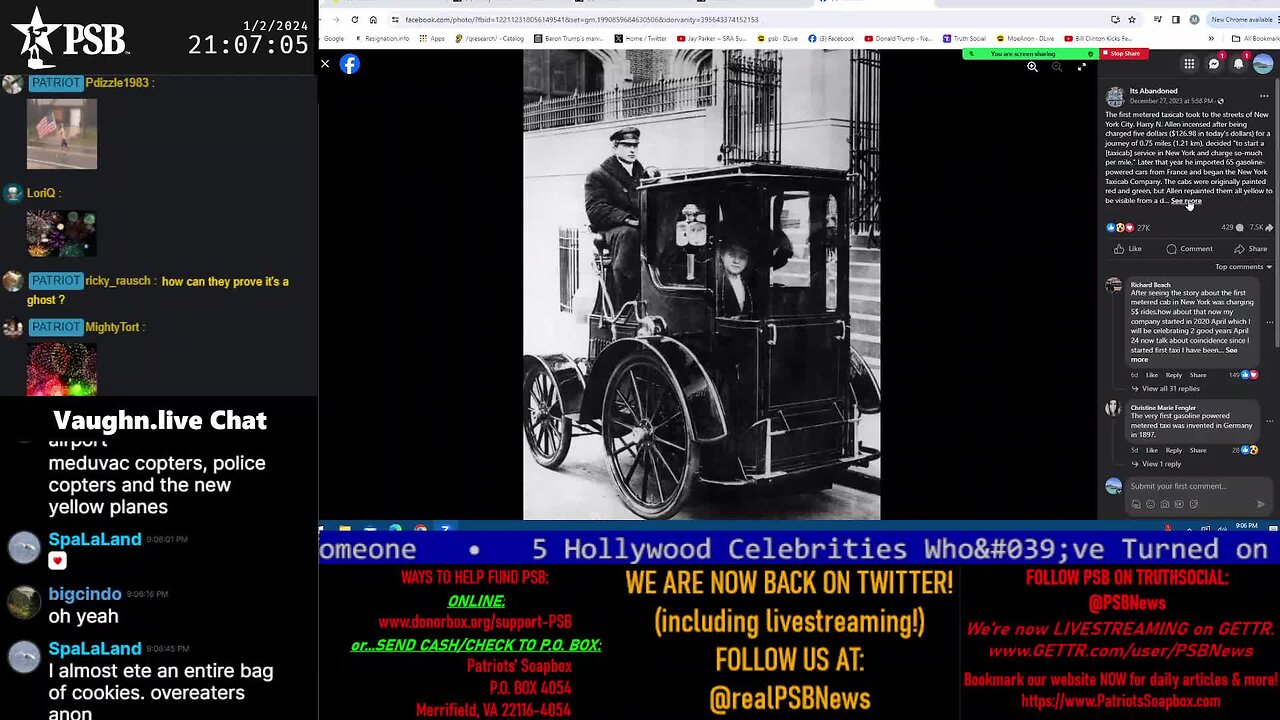Open post options three-dot menu
This screenshot has width=1280, height=720.
(x=1264, y=96)
